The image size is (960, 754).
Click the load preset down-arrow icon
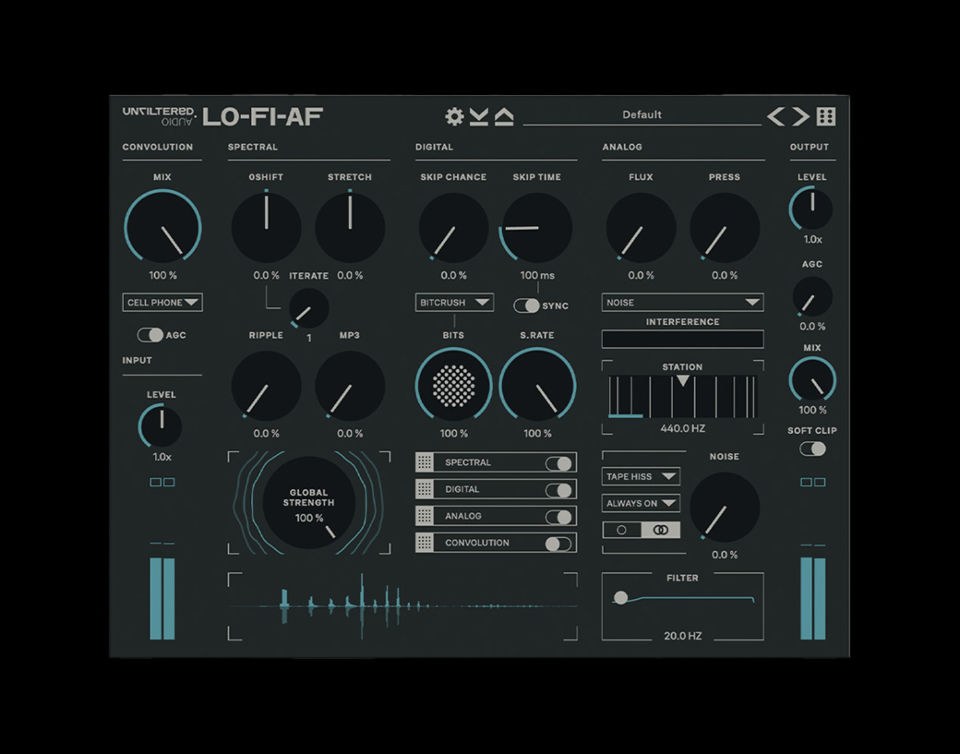tap(479, 116)
